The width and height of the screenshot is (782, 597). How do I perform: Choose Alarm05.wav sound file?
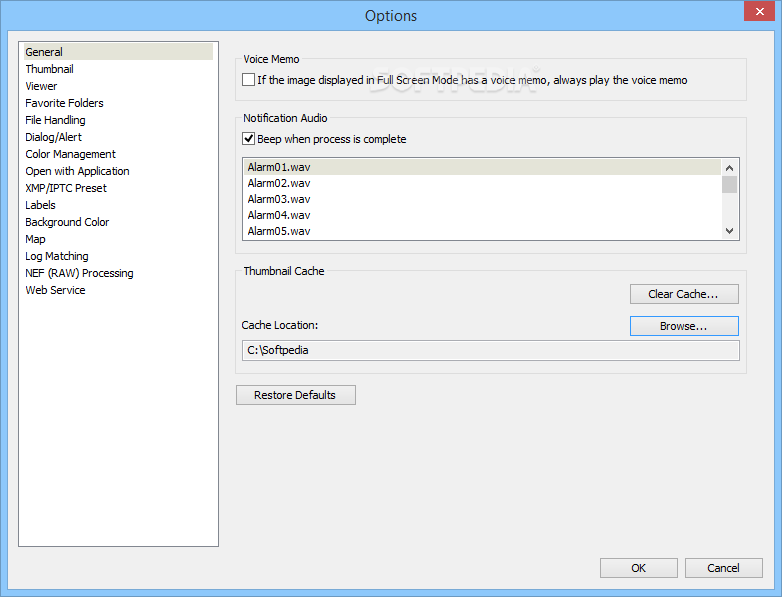[x=482, y=231]
